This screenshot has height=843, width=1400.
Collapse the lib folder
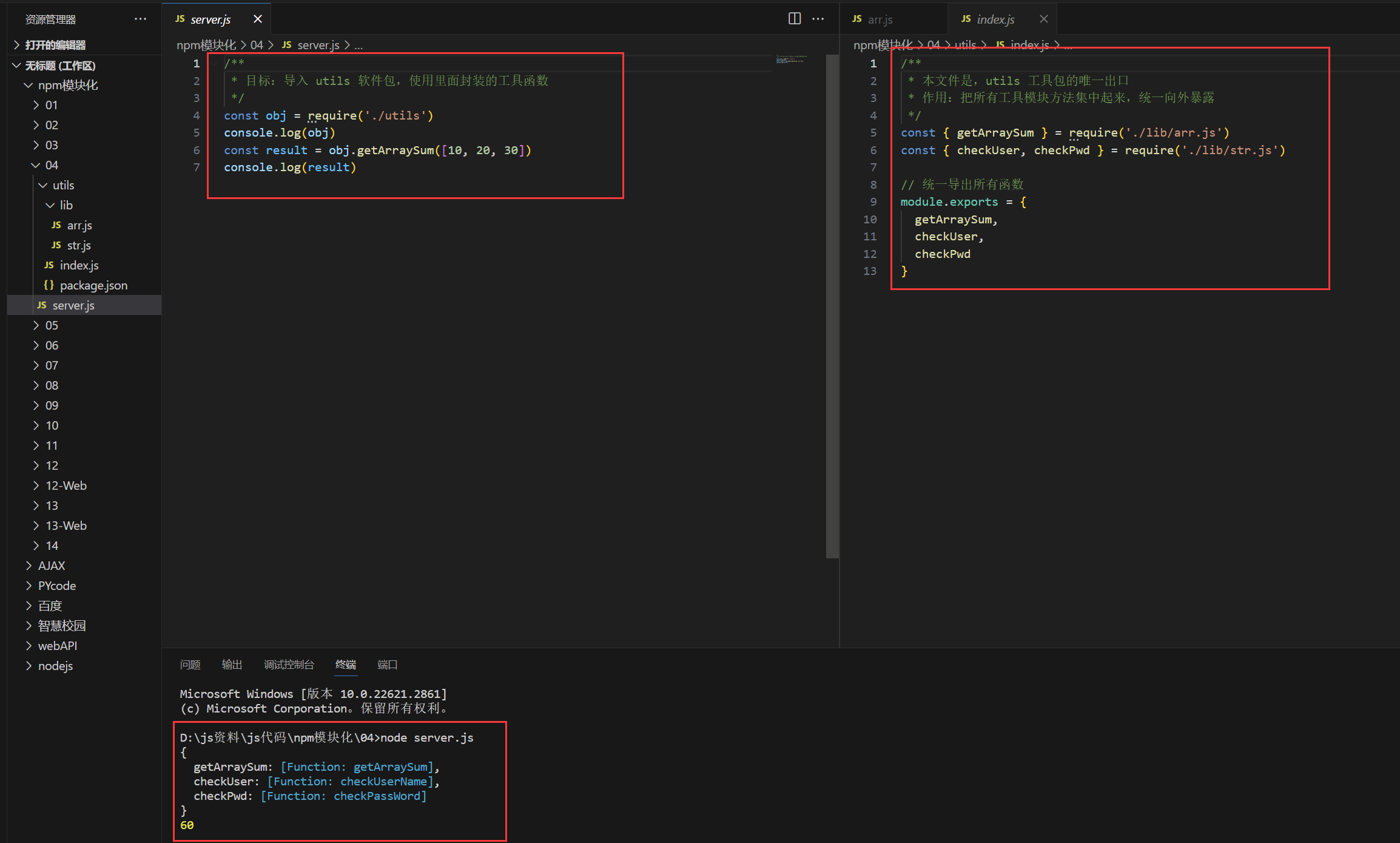[x=84, y=205]
